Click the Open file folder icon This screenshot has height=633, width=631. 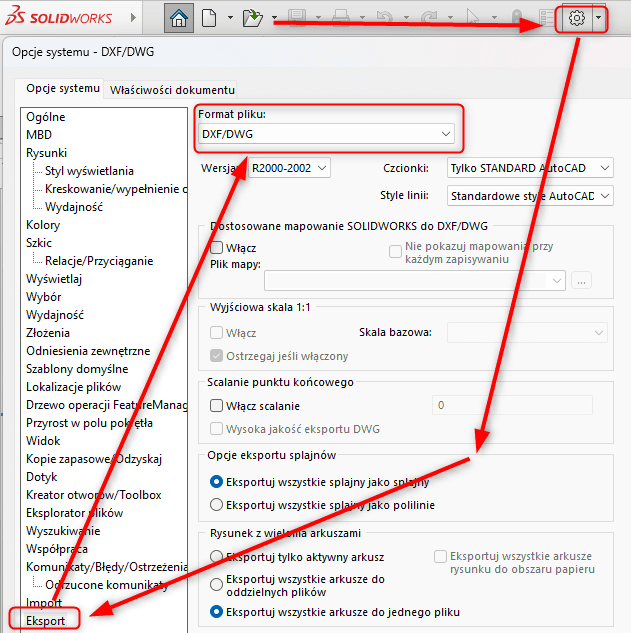(251, 19)
